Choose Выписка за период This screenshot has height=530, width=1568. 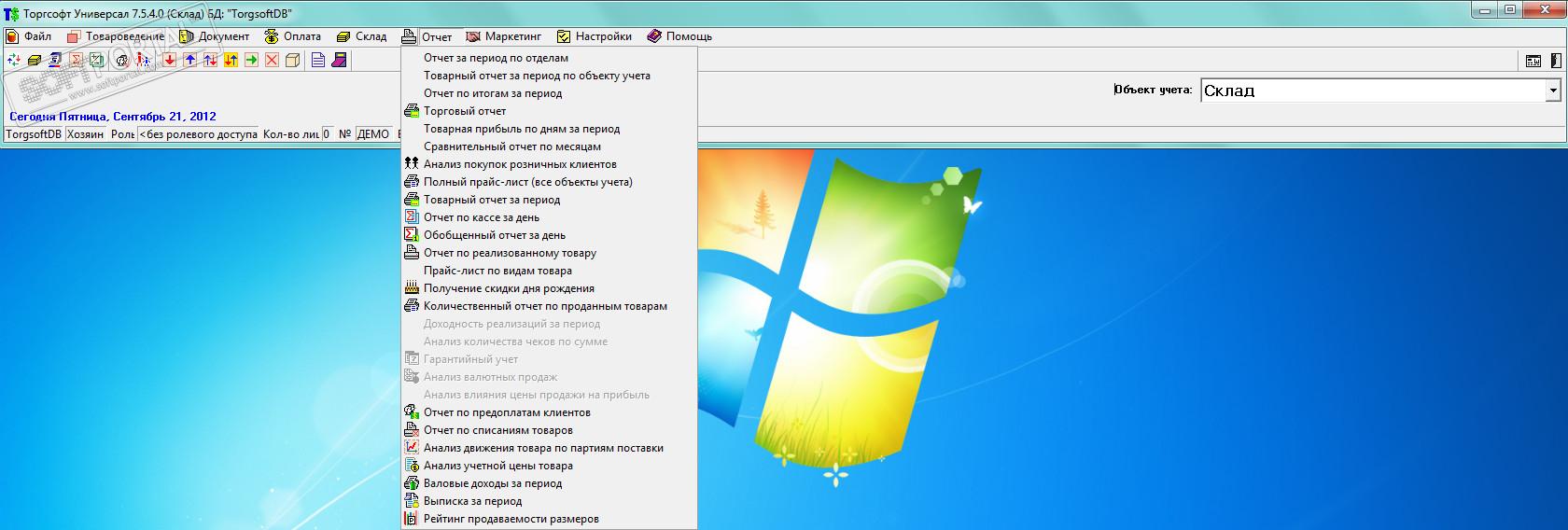(x=549, y=501)
